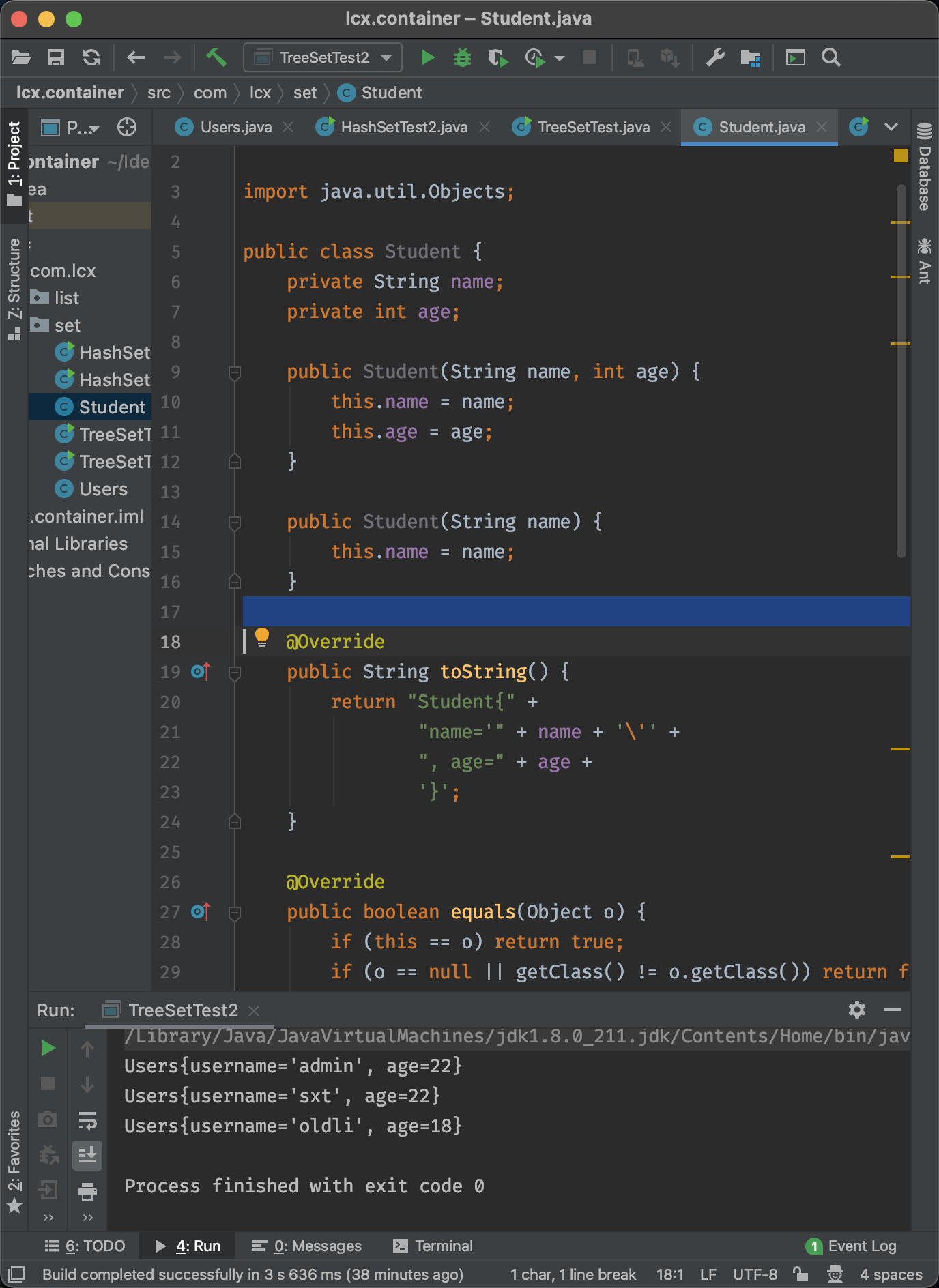Screen dimensions: 939x1288
Task: Toggle soft-wrap in the Run console
Action: (87, 1119)
